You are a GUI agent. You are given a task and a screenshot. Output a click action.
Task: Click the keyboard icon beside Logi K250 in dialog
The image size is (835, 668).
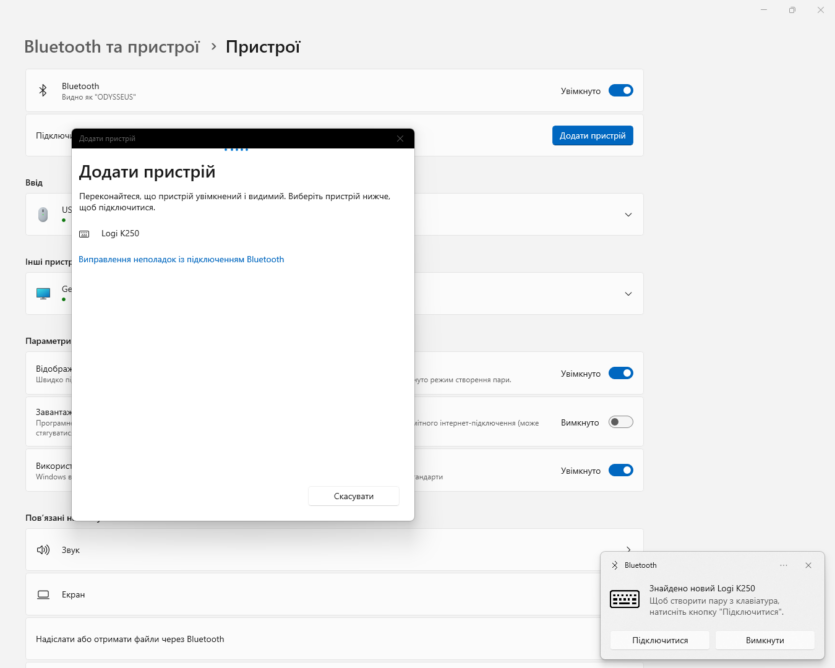[84, 234]
